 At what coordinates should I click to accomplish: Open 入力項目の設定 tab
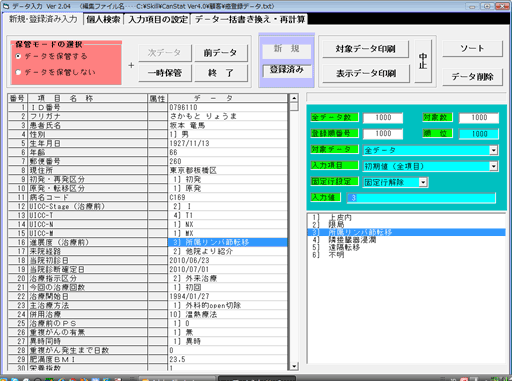click(158, 19)
